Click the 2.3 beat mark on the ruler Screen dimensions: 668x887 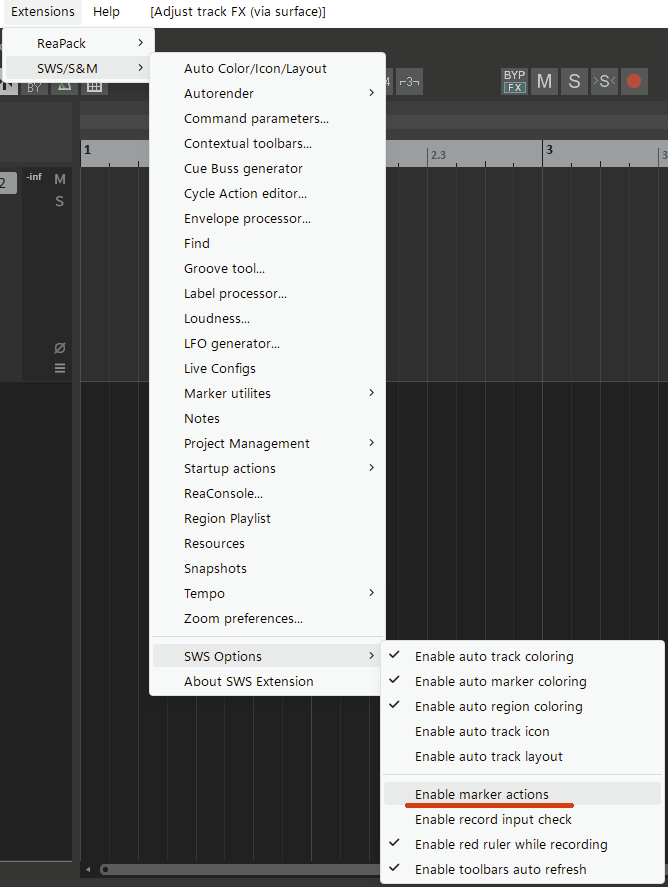click(438, 155)
